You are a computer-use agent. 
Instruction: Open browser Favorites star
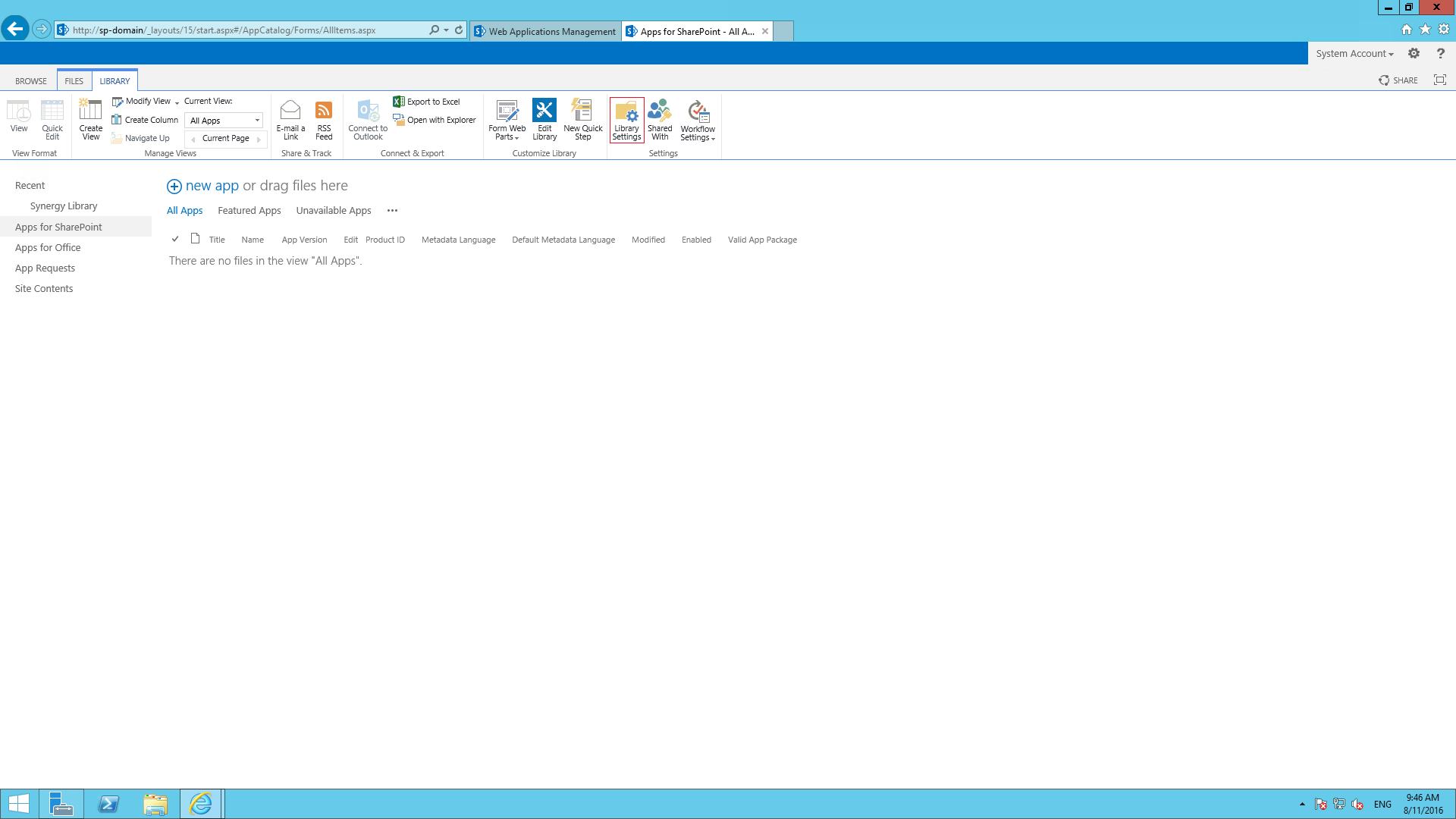click(x=1425, y=30)
